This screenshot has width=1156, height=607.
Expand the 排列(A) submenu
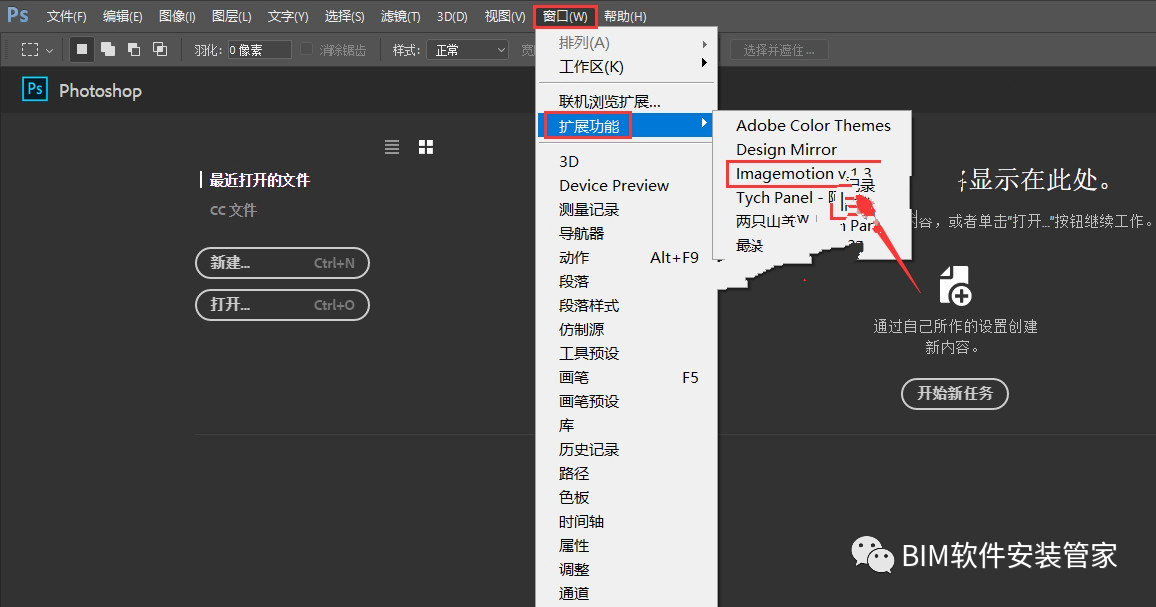point(627,43)
